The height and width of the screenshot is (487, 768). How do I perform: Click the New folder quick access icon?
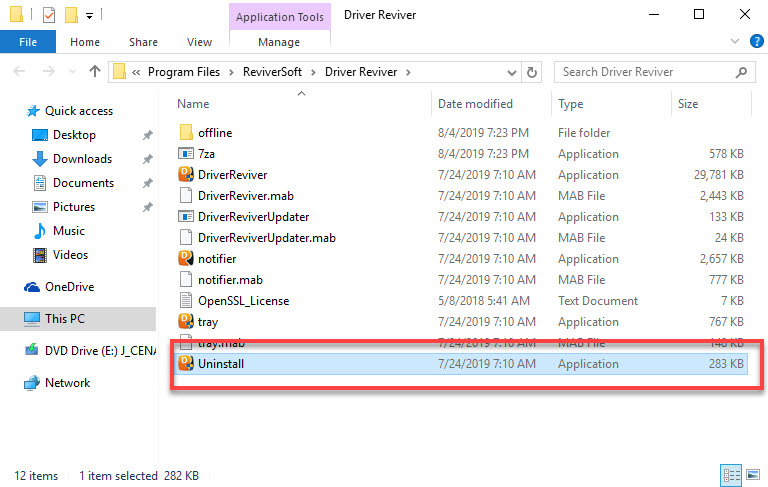point(72,15)
